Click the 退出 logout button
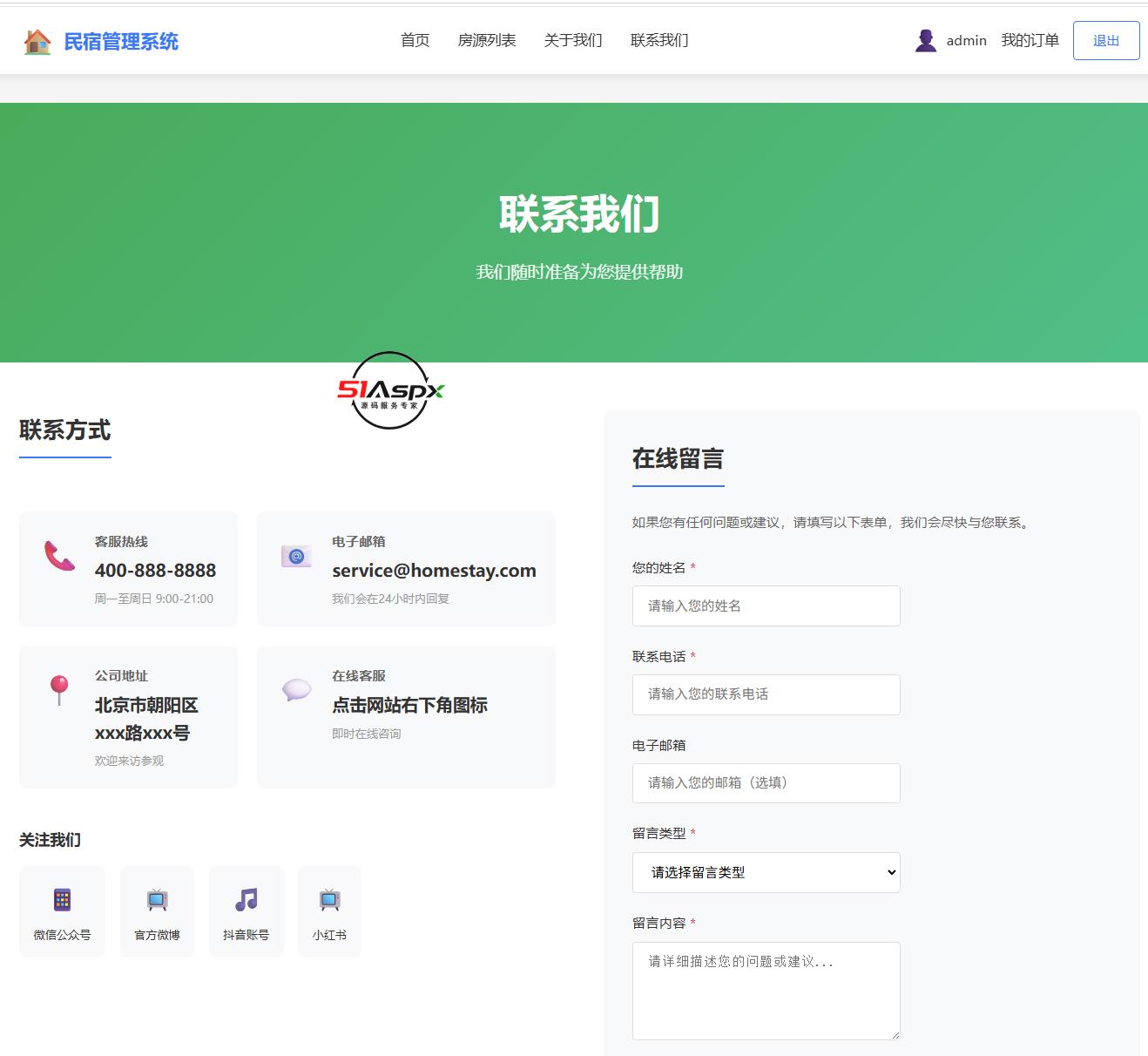Screen dimensions: 1148x1056 click(x=1106, y=41)
